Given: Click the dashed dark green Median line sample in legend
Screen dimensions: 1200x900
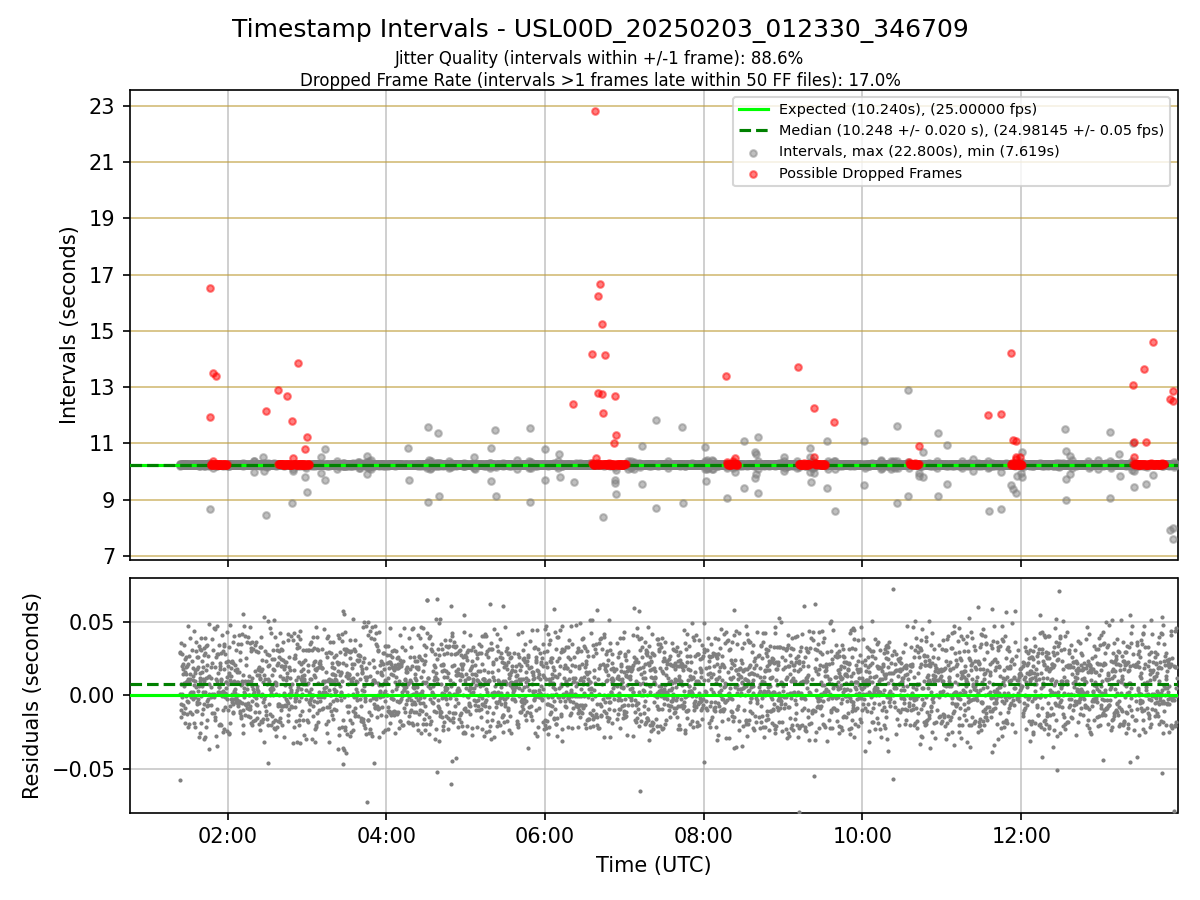Looking at the screenshot, I should (x=754, y=130).
